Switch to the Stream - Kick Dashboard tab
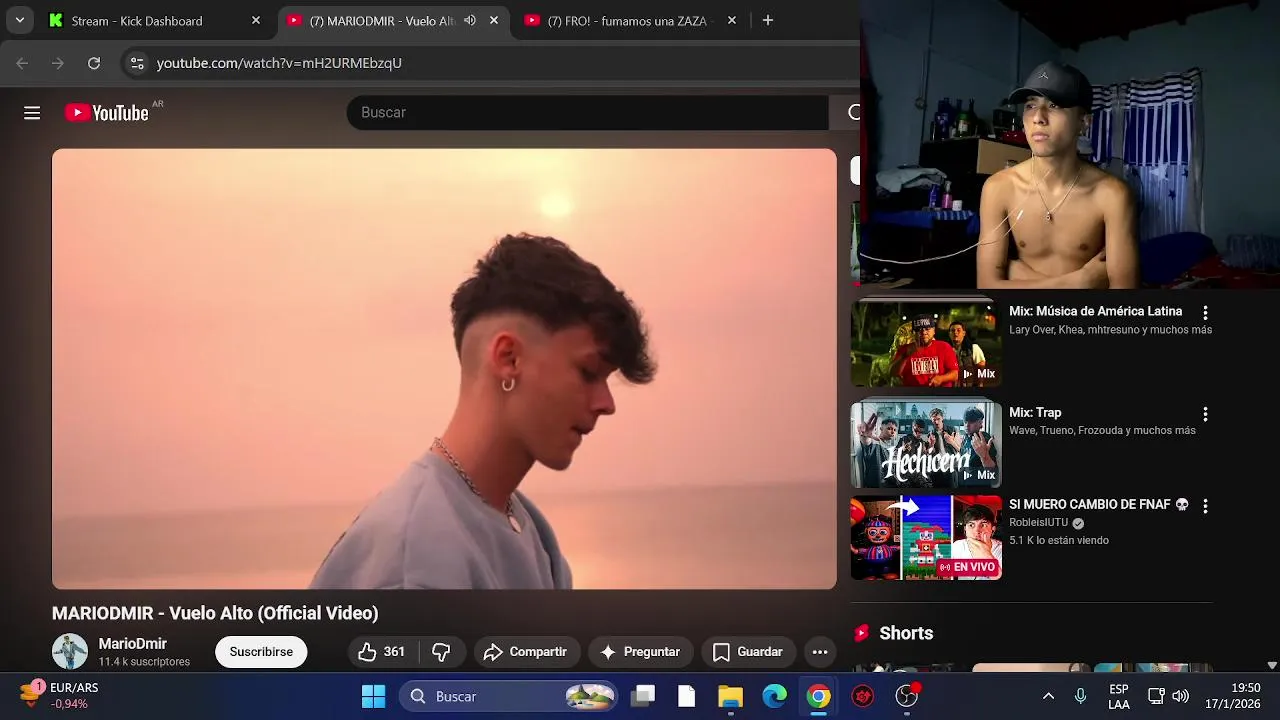Image resolution: width=1280 pixels, height=720 pixels. [137, 20]
